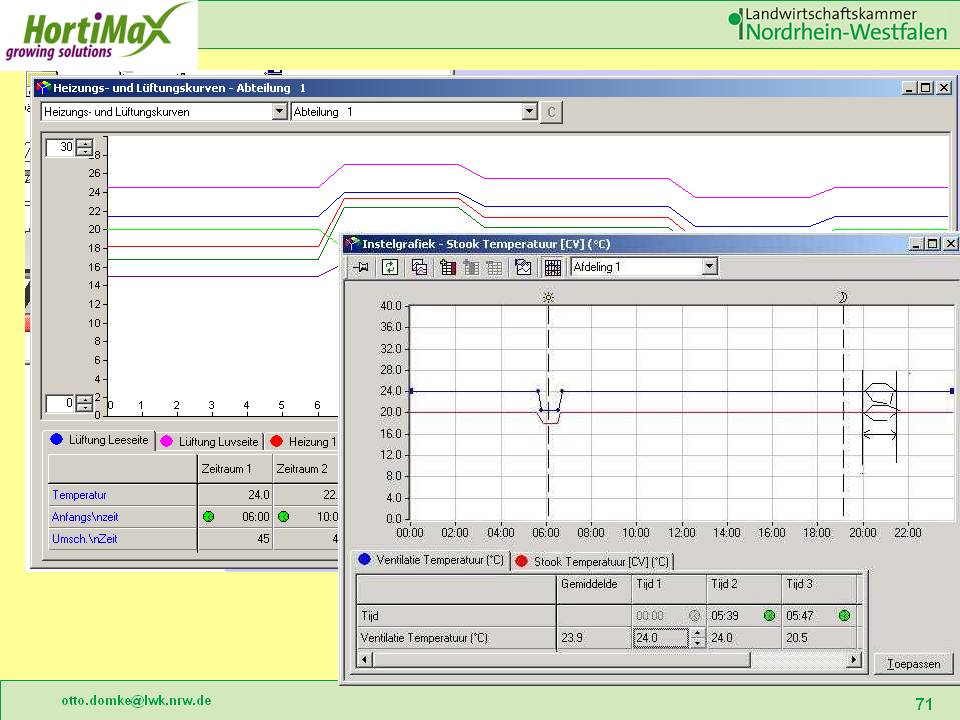The width and height of the screenshot is (960, 720).
Task: Click the horizontal scrollbar right arrow under table
Action: pos(854,660)
